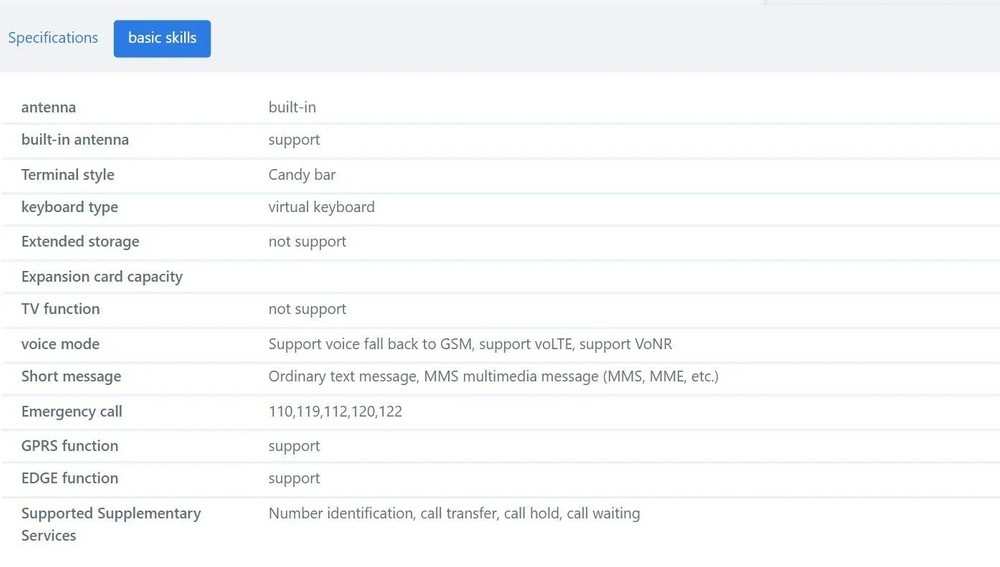Click the Extended storage label
The image size is (1000, 567).
point(80,242)
